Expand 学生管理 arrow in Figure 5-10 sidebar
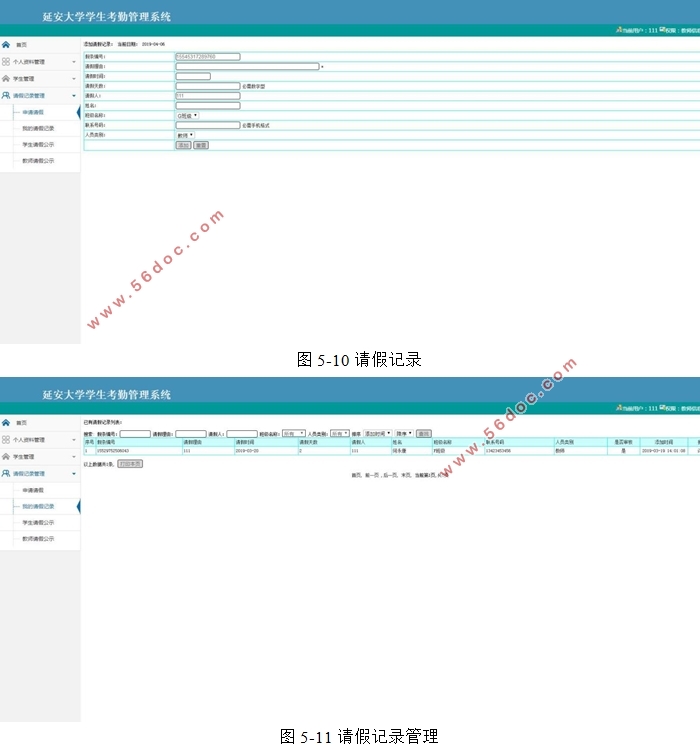Image resolution: width=700 pixels, height=749 pixels. click(74, 79)
